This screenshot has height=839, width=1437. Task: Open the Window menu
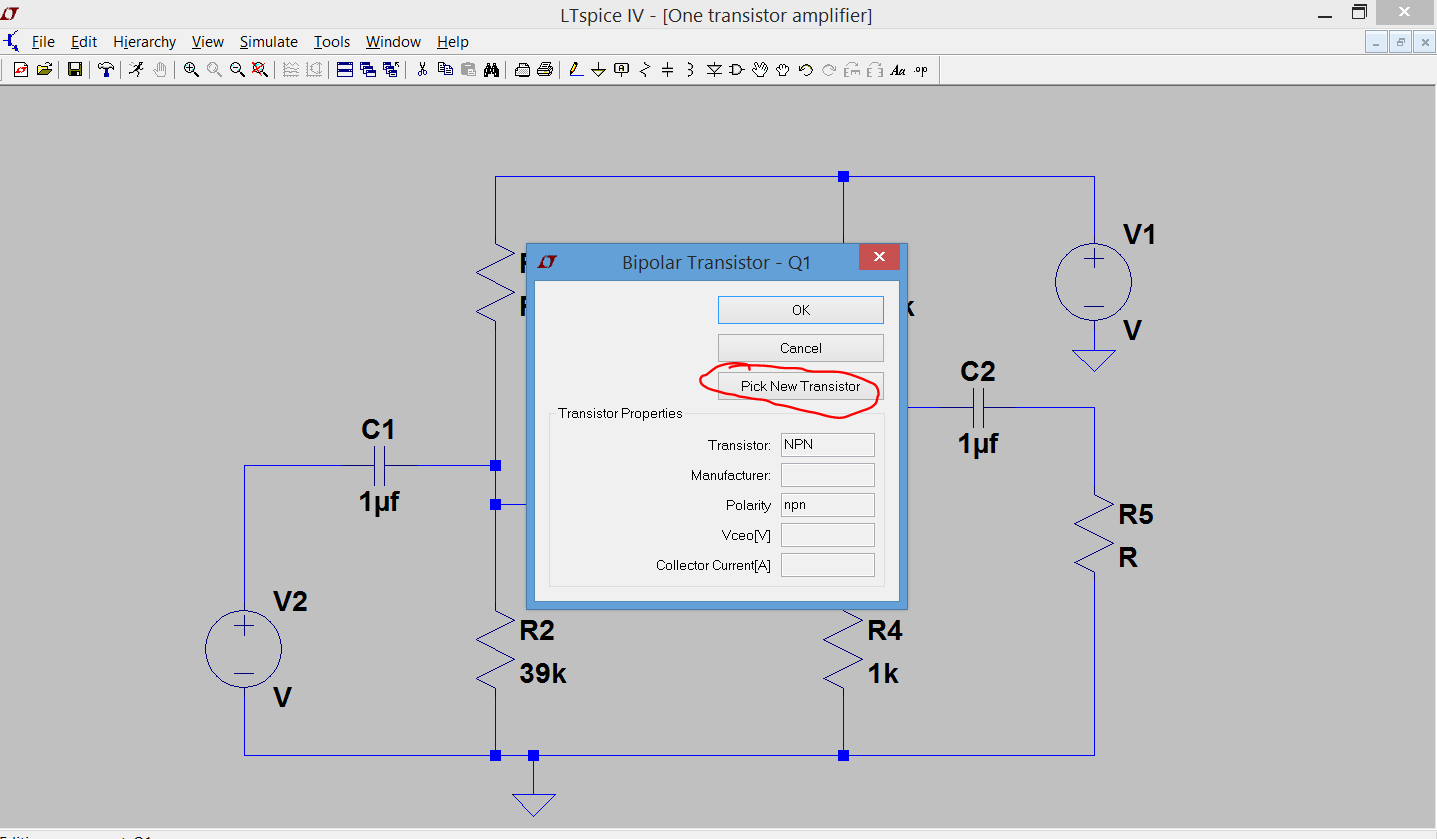[x=393, y=42]
